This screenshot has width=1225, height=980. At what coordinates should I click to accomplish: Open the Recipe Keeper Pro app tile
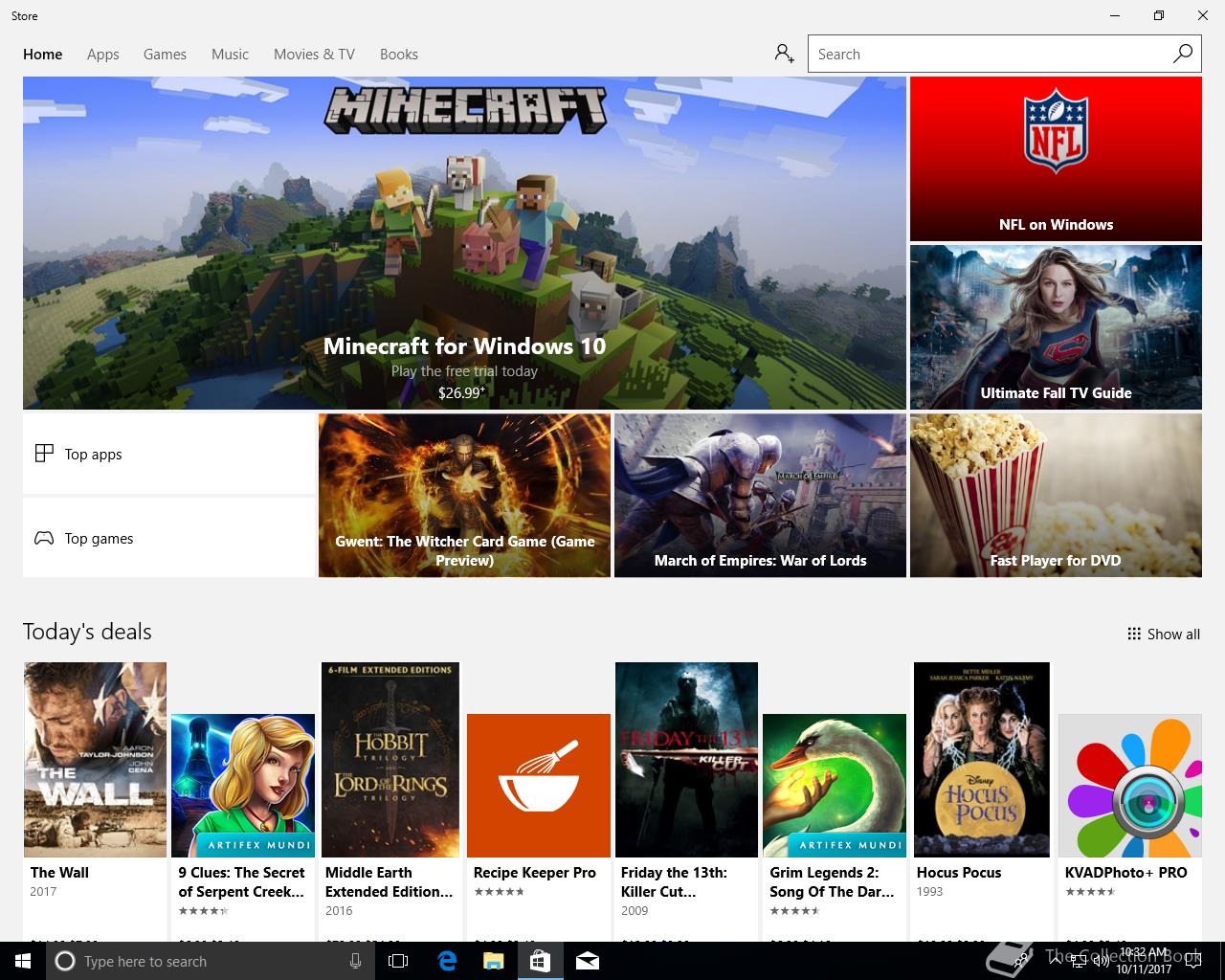pyautogui.click(x=539, y=786)
